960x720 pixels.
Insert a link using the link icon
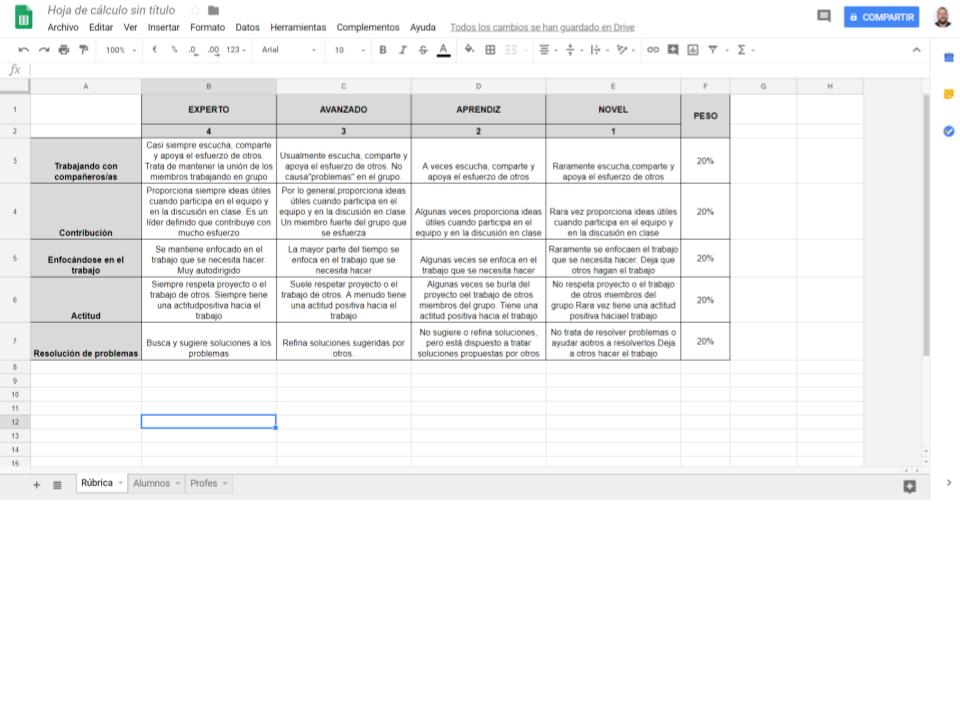653,50
